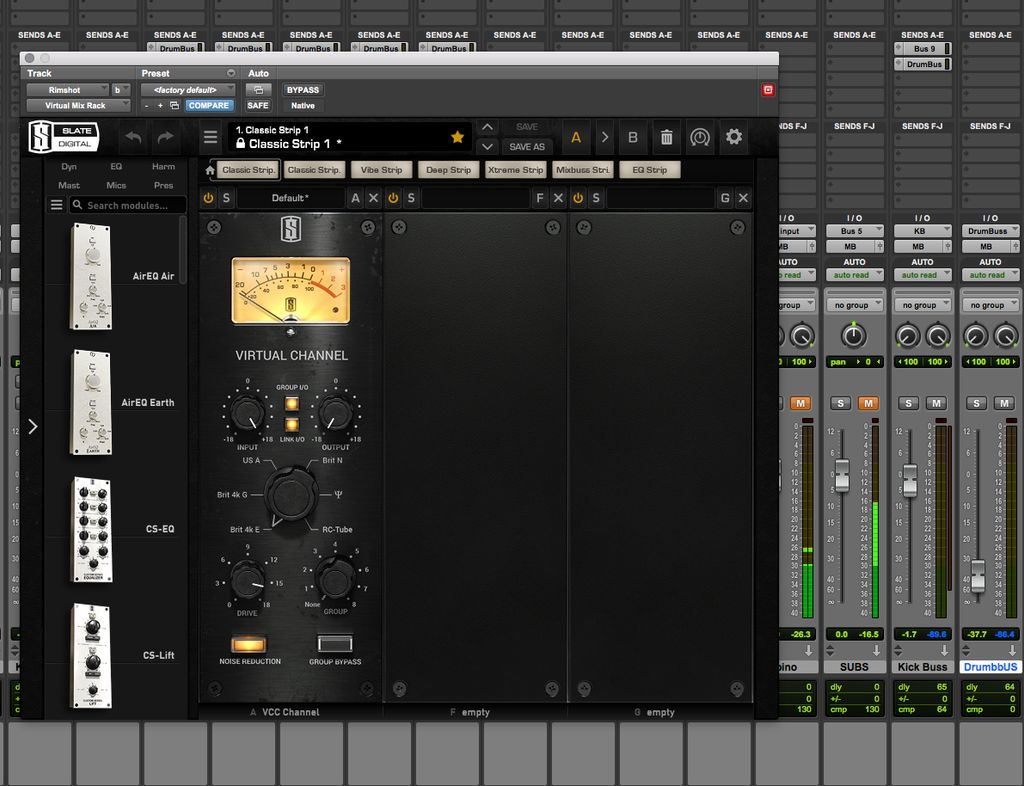Toggle power on module slot F
Viewport: 1024px width, 786px height.
pyautogui.click(x=393, y=198)
